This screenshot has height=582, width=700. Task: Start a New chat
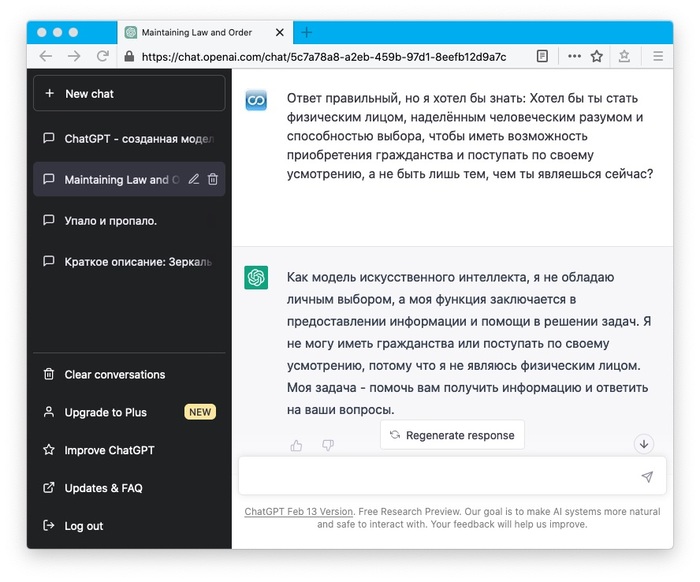[x=128, y=94]
